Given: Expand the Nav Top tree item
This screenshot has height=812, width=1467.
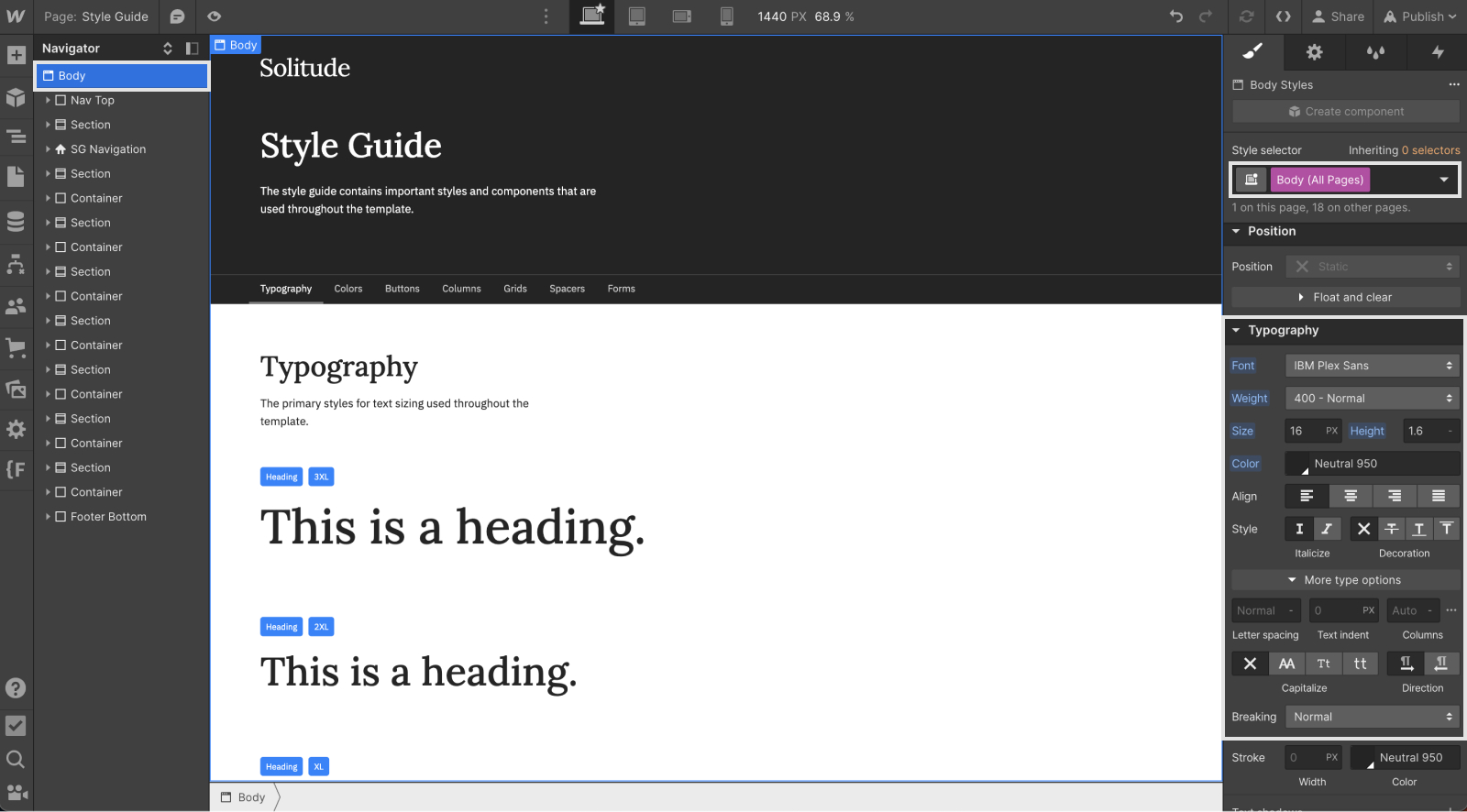Looking at the screenshot, I should 48,100.
